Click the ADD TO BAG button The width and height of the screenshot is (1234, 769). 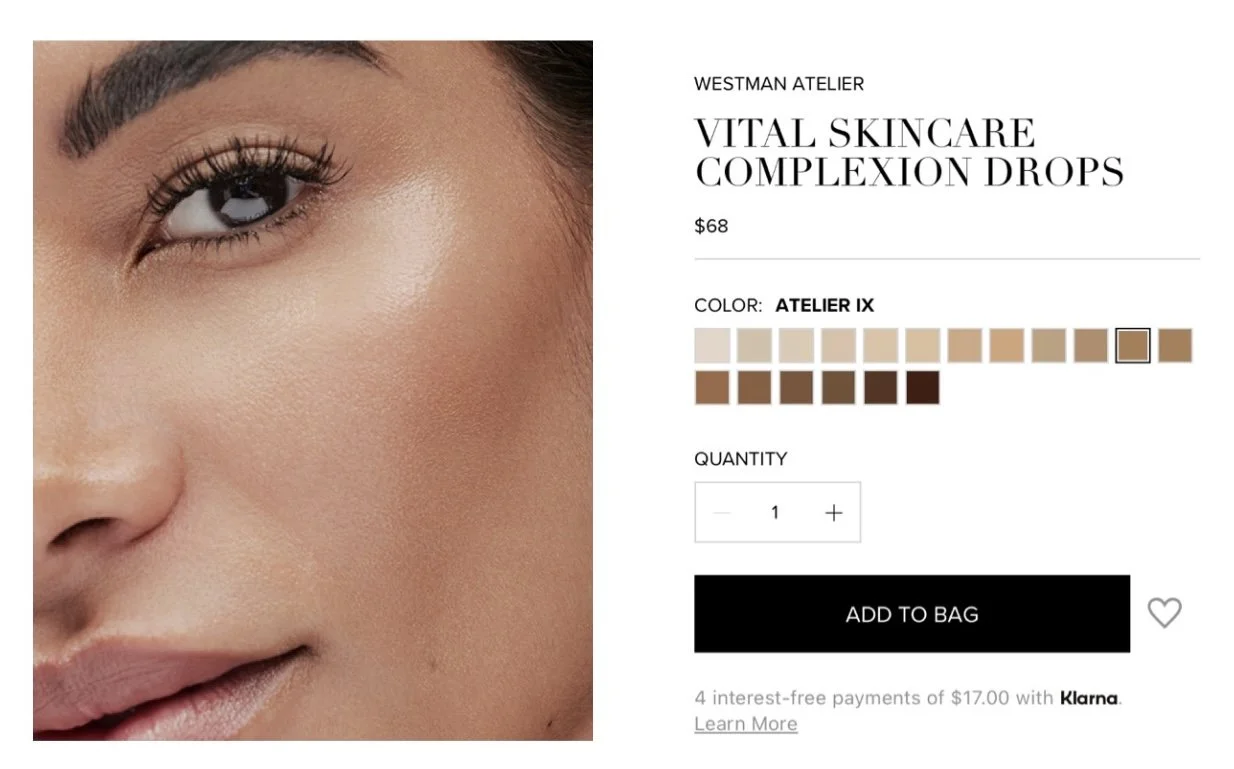tap(912, 614)
